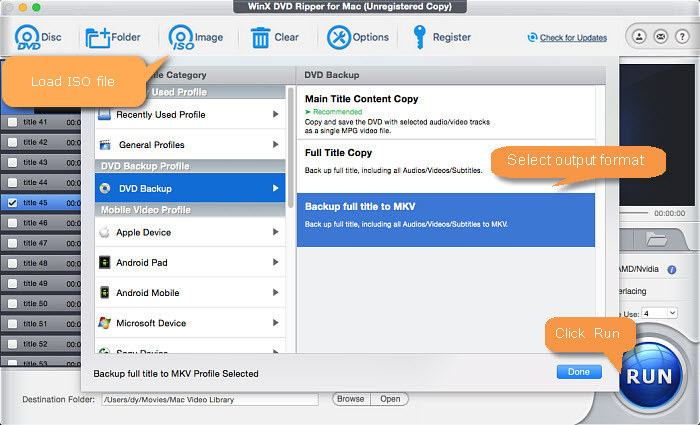Click the update refresh icon

(x=532, y=38)
